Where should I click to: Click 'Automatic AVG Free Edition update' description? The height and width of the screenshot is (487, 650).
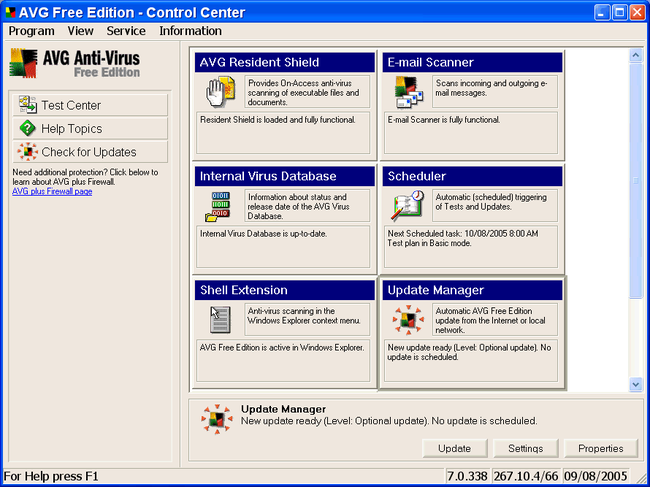point(490,320)
